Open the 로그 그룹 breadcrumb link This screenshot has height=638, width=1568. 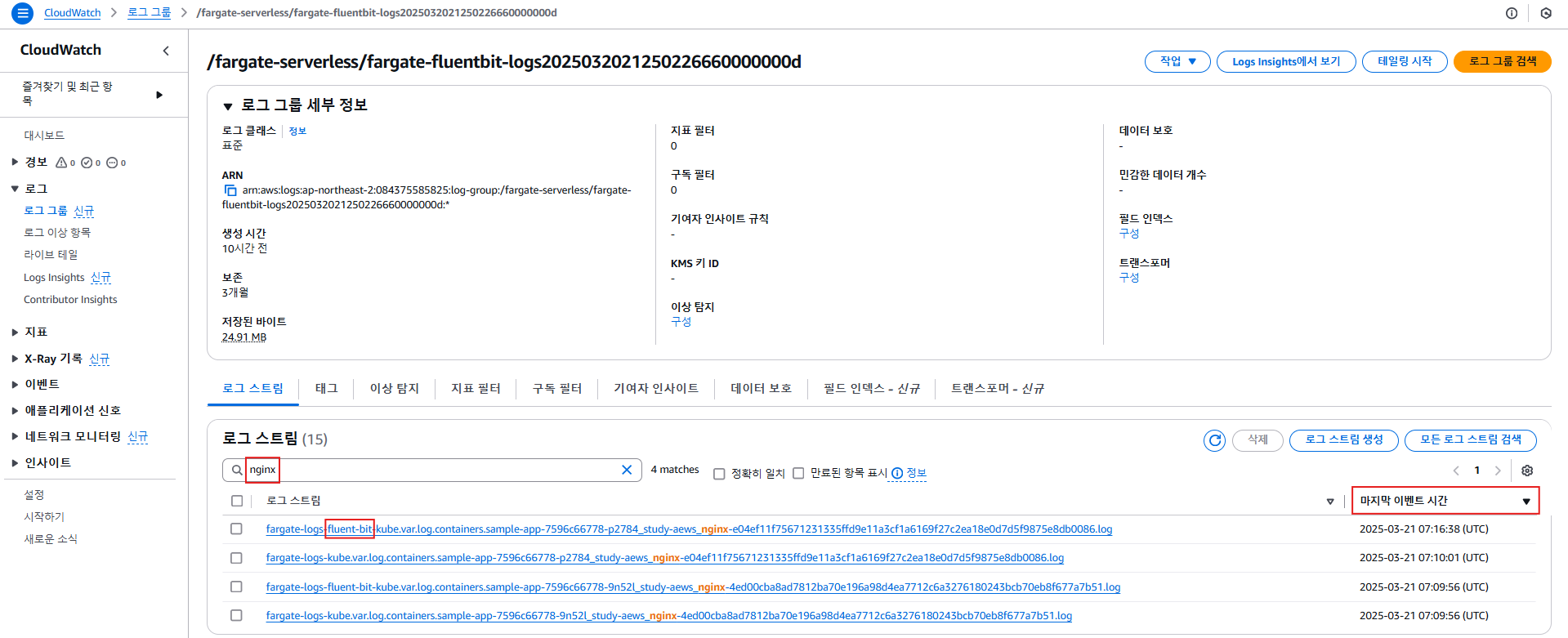pyautogui.click(x=150, y=13)
